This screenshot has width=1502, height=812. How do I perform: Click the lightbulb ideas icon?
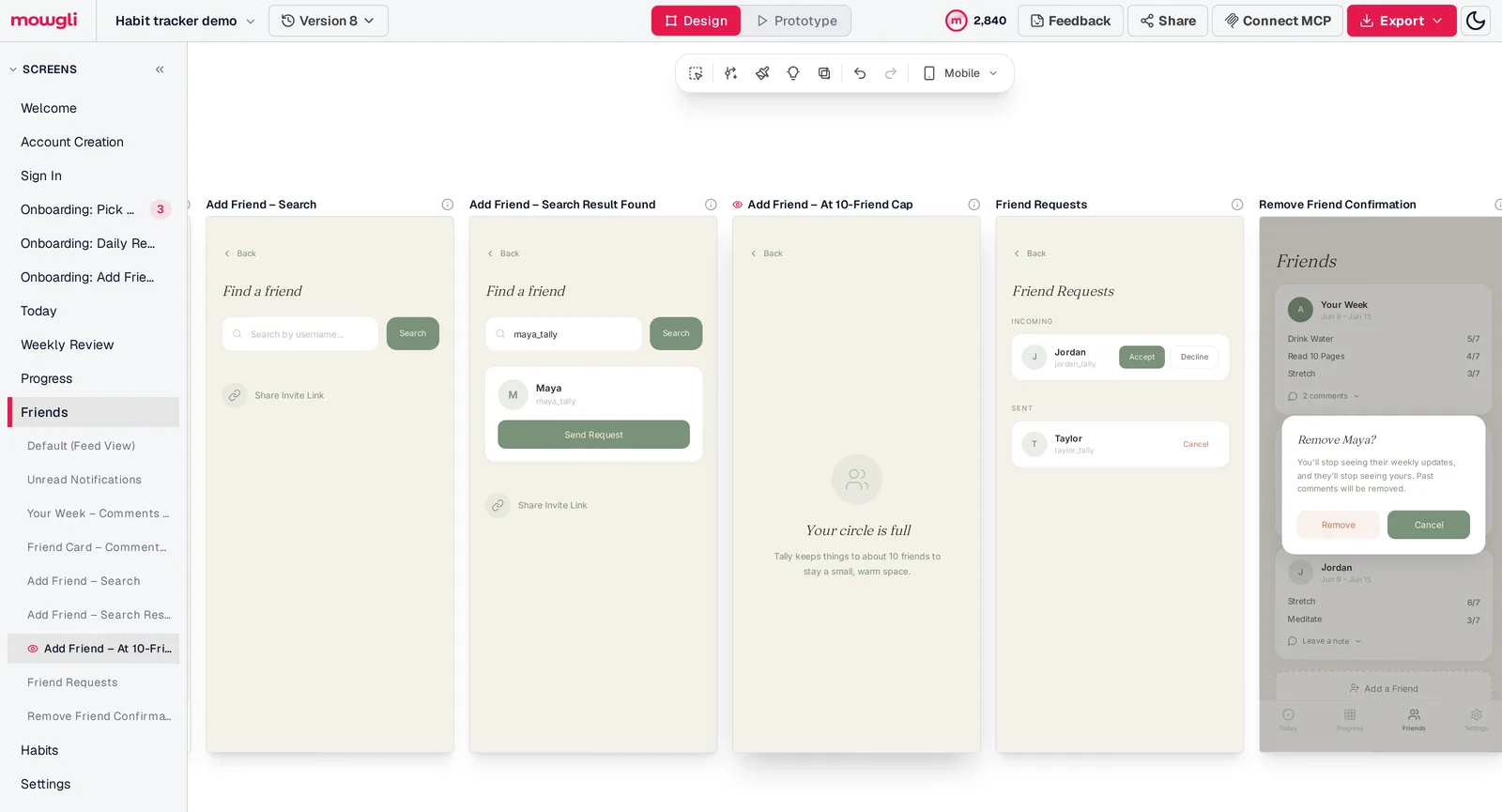point(793,73)
